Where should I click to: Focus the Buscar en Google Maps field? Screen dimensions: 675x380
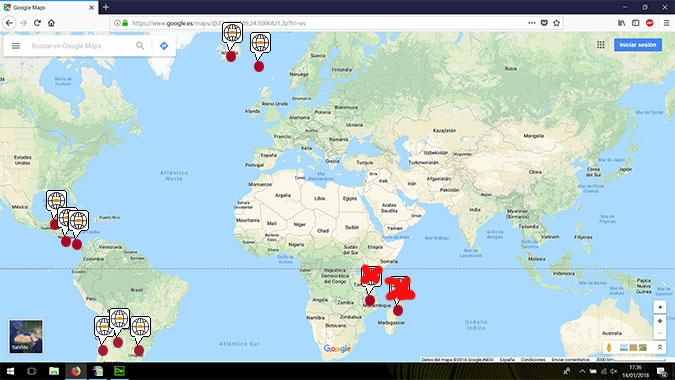click(x=80, y=46)
